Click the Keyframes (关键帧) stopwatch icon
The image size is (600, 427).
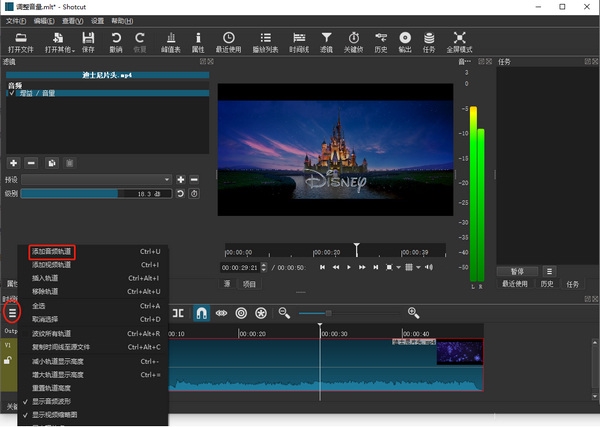(x=353, y=39)
